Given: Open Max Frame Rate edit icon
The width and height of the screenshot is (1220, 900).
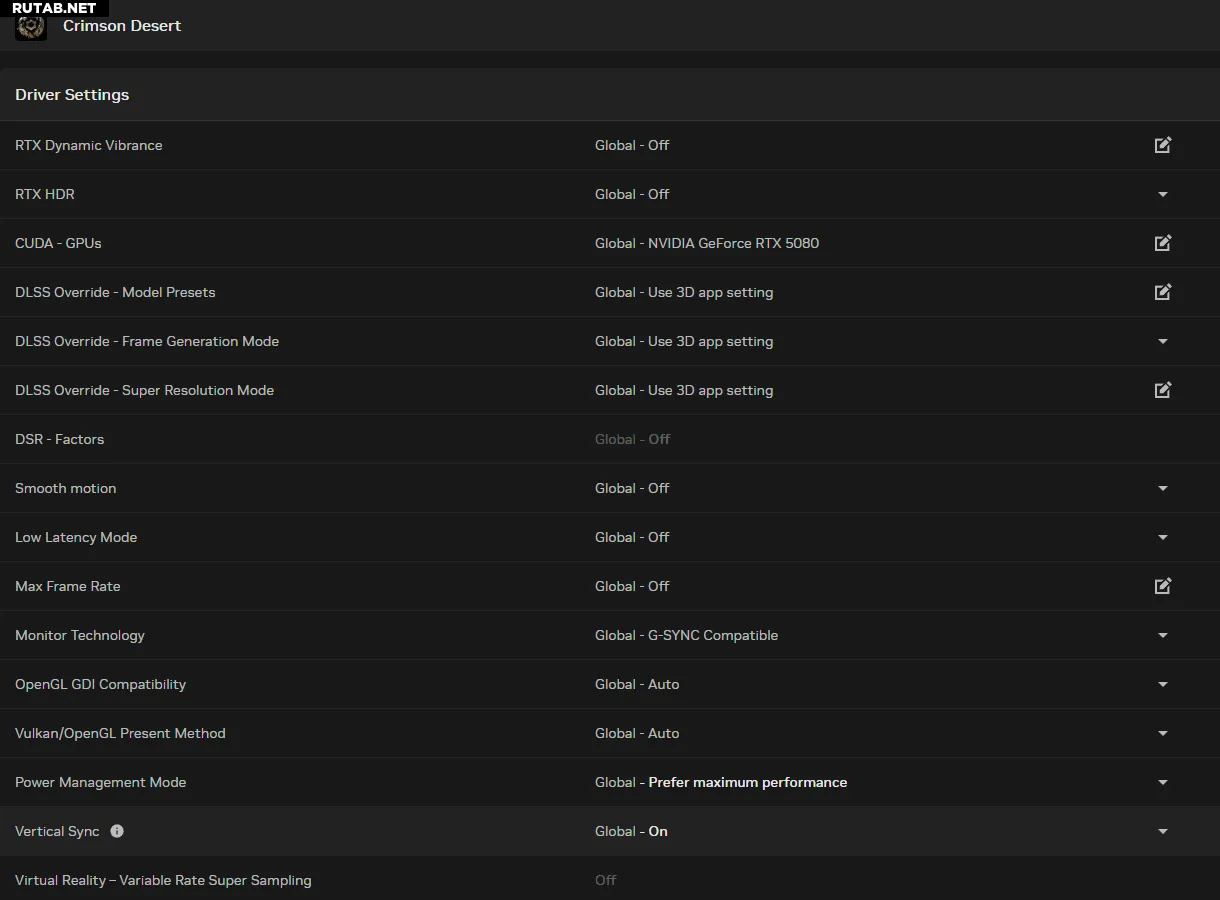Looking at the screenshot, I should point(1162,586).
